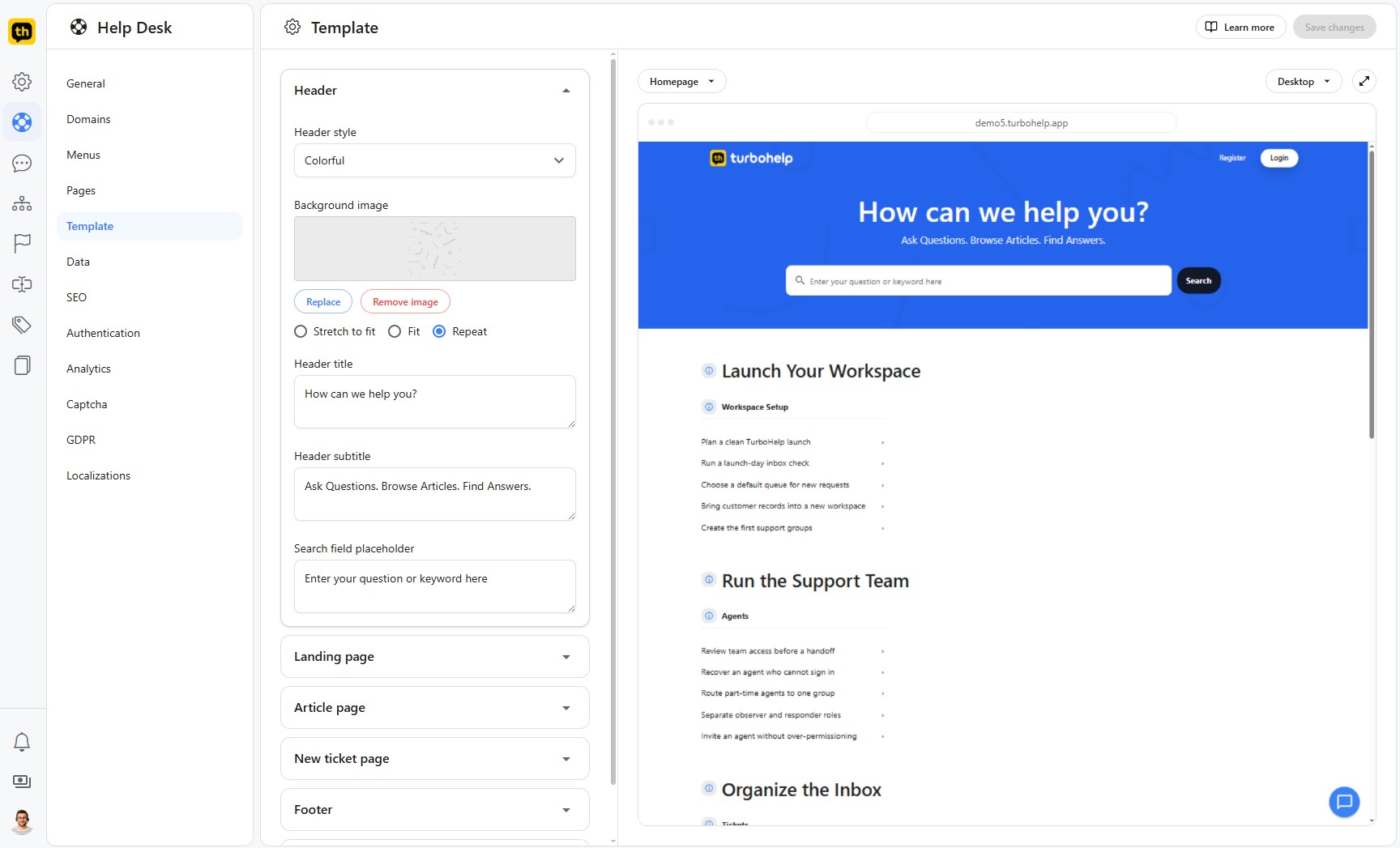Open the flag icon in left rail

(22, 243)
